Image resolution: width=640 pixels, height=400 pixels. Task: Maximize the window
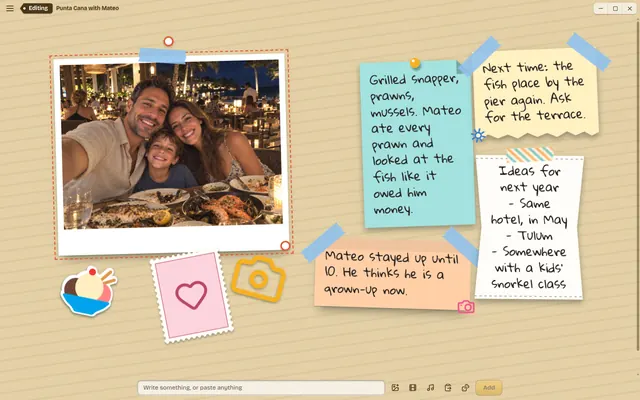point(615,9)
